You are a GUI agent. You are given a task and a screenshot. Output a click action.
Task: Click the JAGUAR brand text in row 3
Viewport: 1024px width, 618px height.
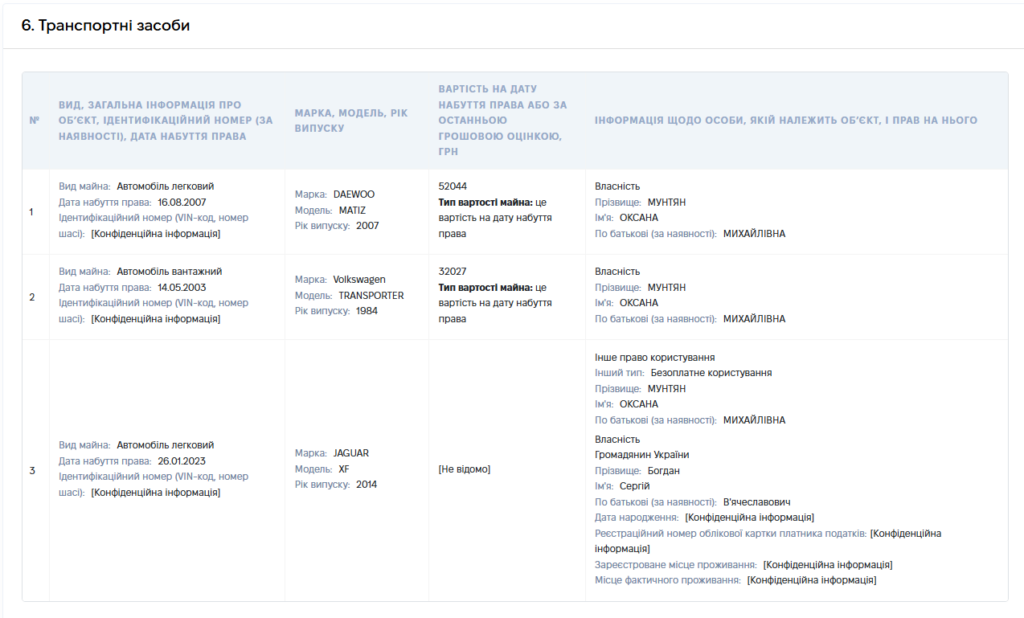point(351,453)
